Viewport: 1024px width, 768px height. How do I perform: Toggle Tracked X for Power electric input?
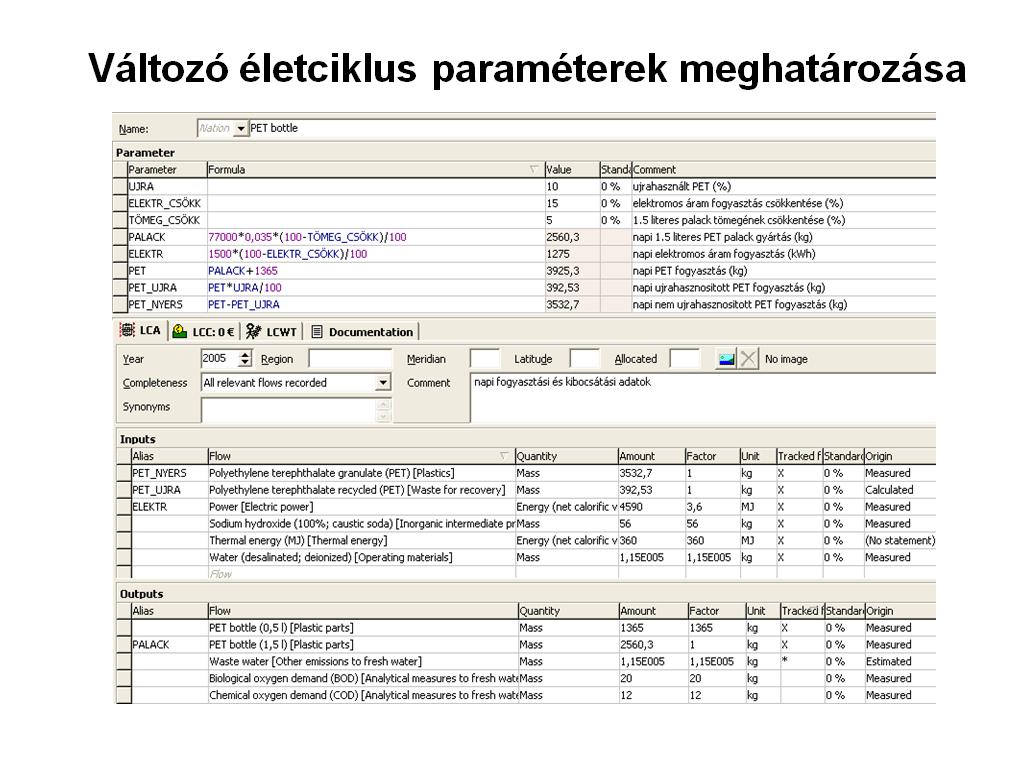coord(780,507)
